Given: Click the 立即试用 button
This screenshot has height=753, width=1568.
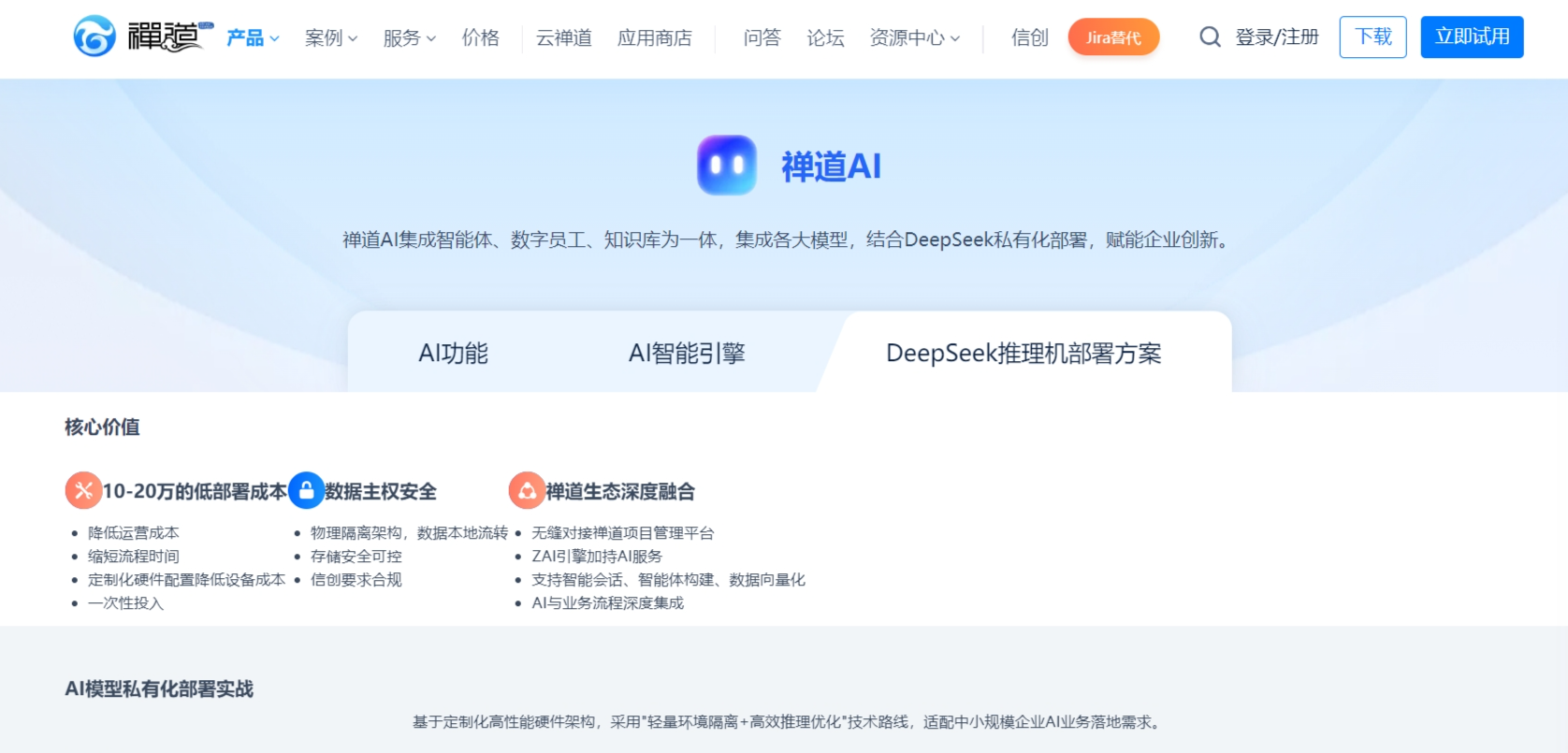Looking at the screenshot, I should click(1472, 37).
